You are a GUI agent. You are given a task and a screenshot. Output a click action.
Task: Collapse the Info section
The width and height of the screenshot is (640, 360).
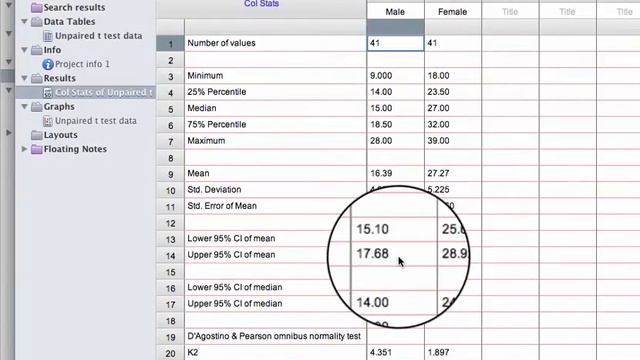tap(24, 50)
